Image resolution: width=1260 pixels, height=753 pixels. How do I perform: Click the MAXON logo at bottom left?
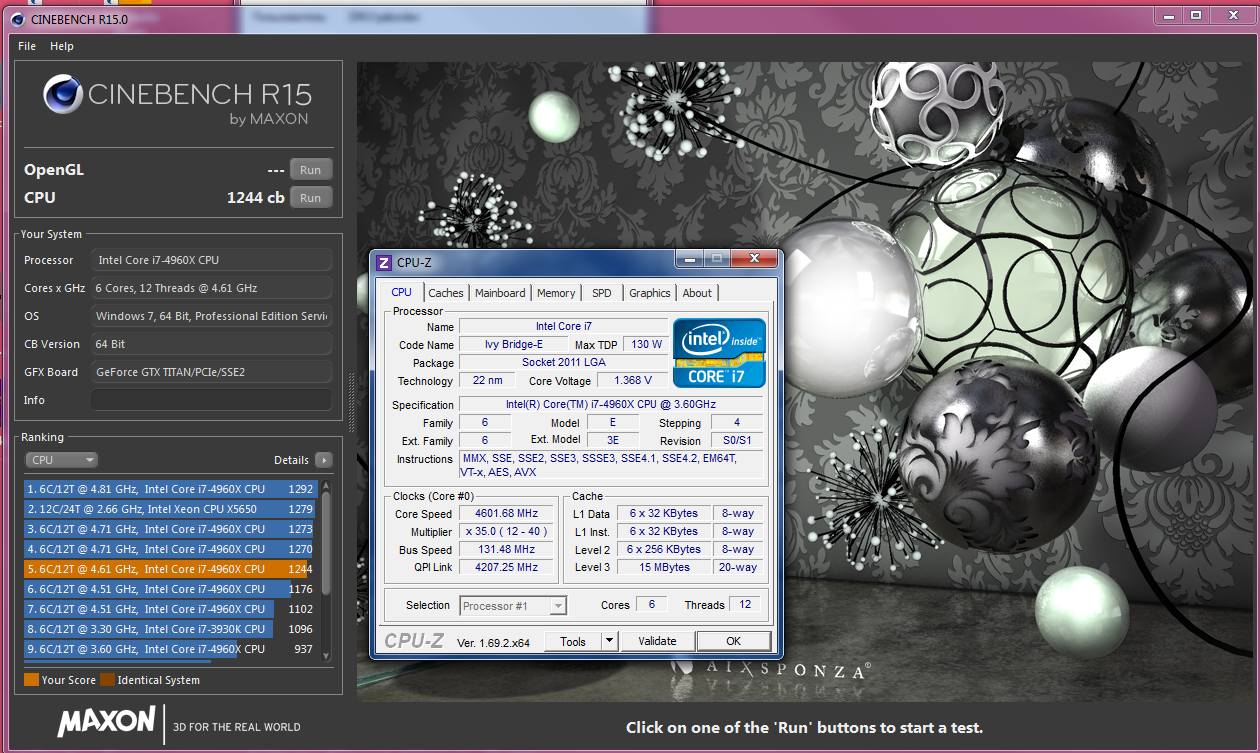pyautogui.click(x=106, y=723)
